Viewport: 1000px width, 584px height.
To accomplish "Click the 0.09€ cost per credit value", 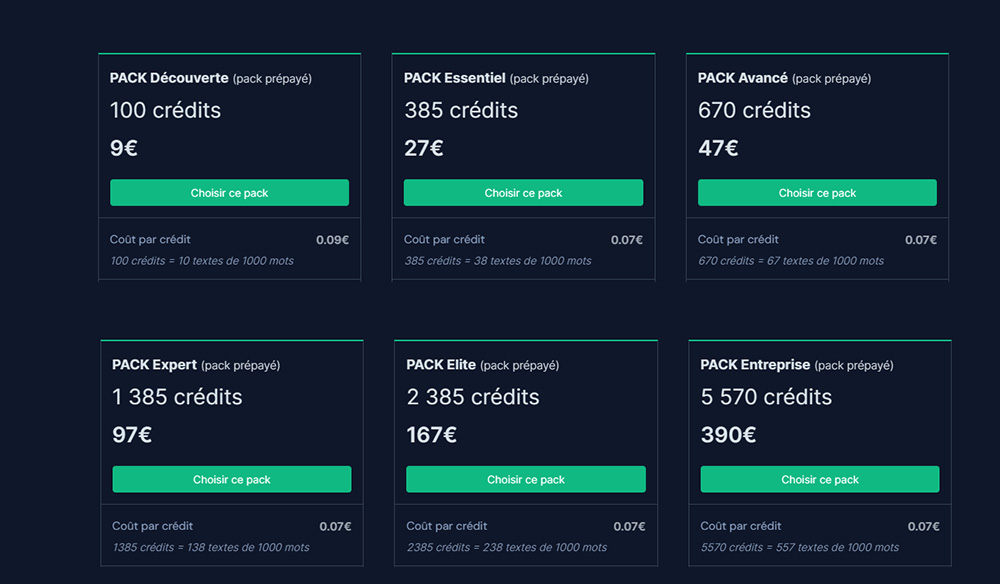I will click(332, 240).
